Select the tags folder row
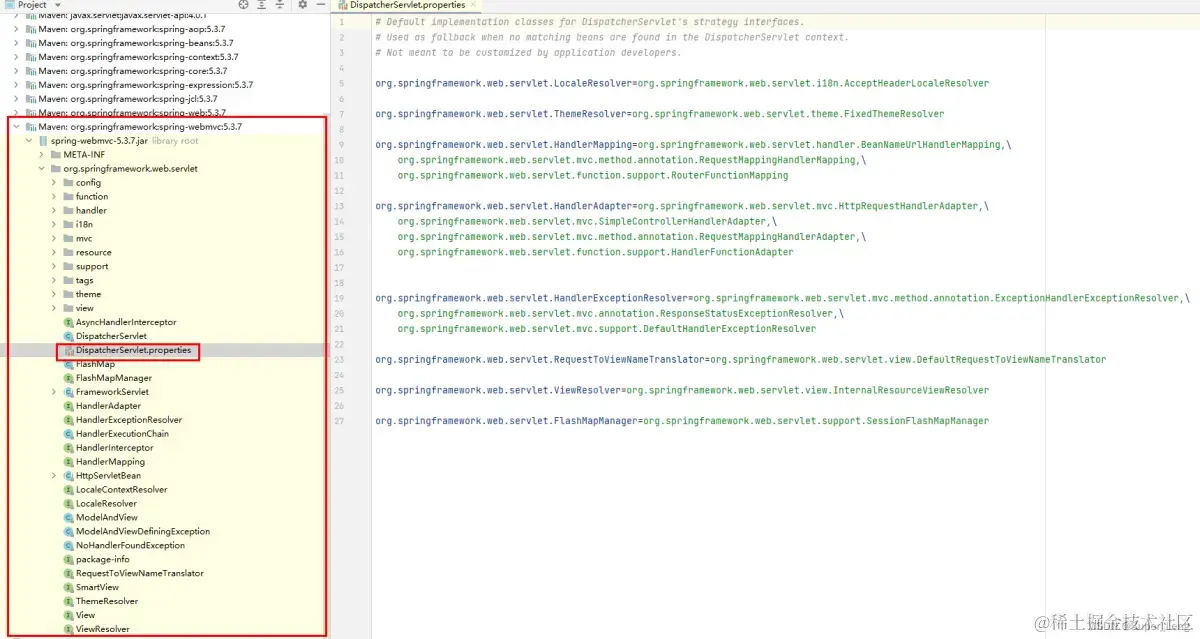 (164, 281)
